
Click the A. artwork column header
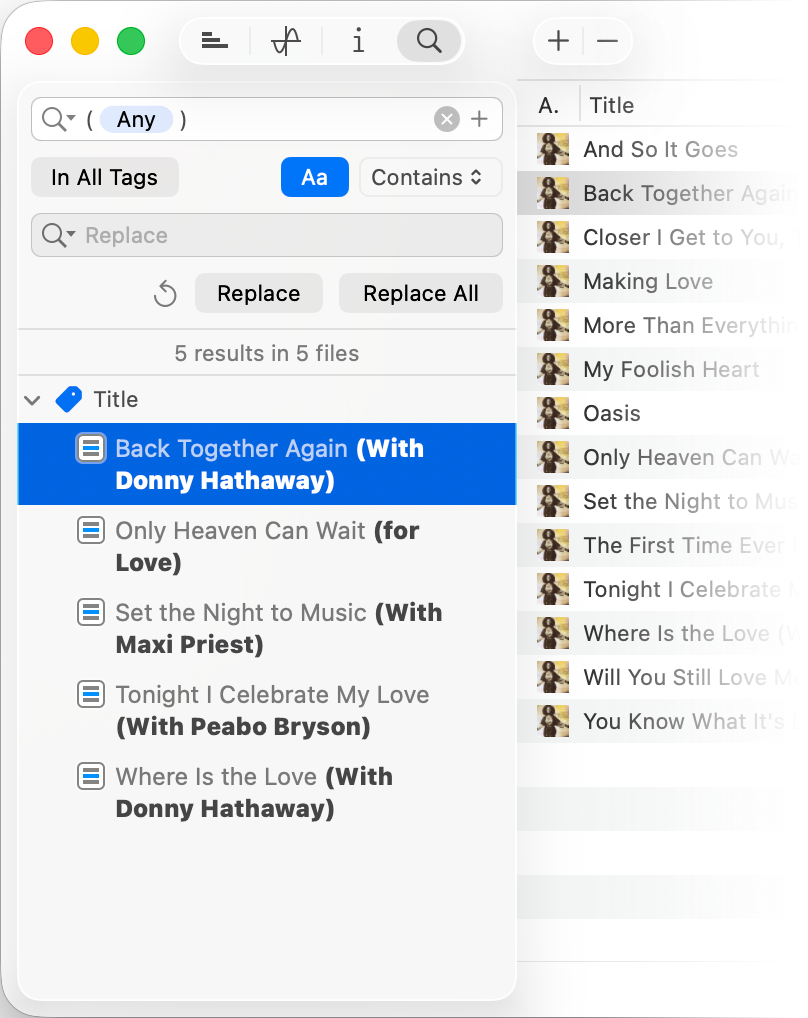tap(548, 105)
